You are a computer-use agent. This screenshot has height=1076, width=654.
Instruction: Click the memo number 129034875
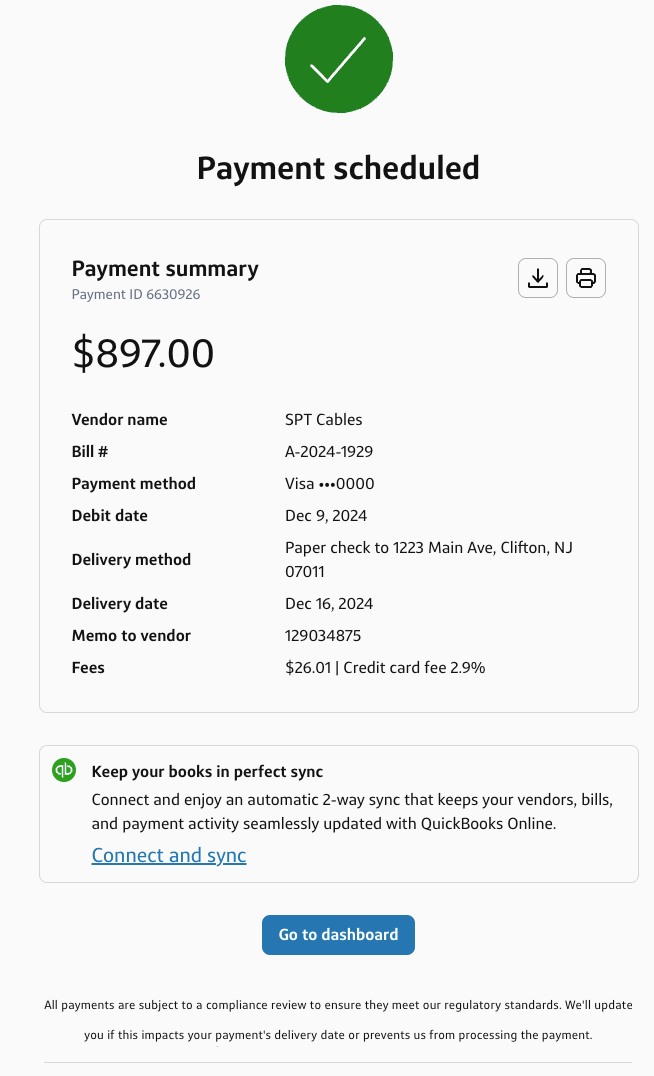pos(323,635)
